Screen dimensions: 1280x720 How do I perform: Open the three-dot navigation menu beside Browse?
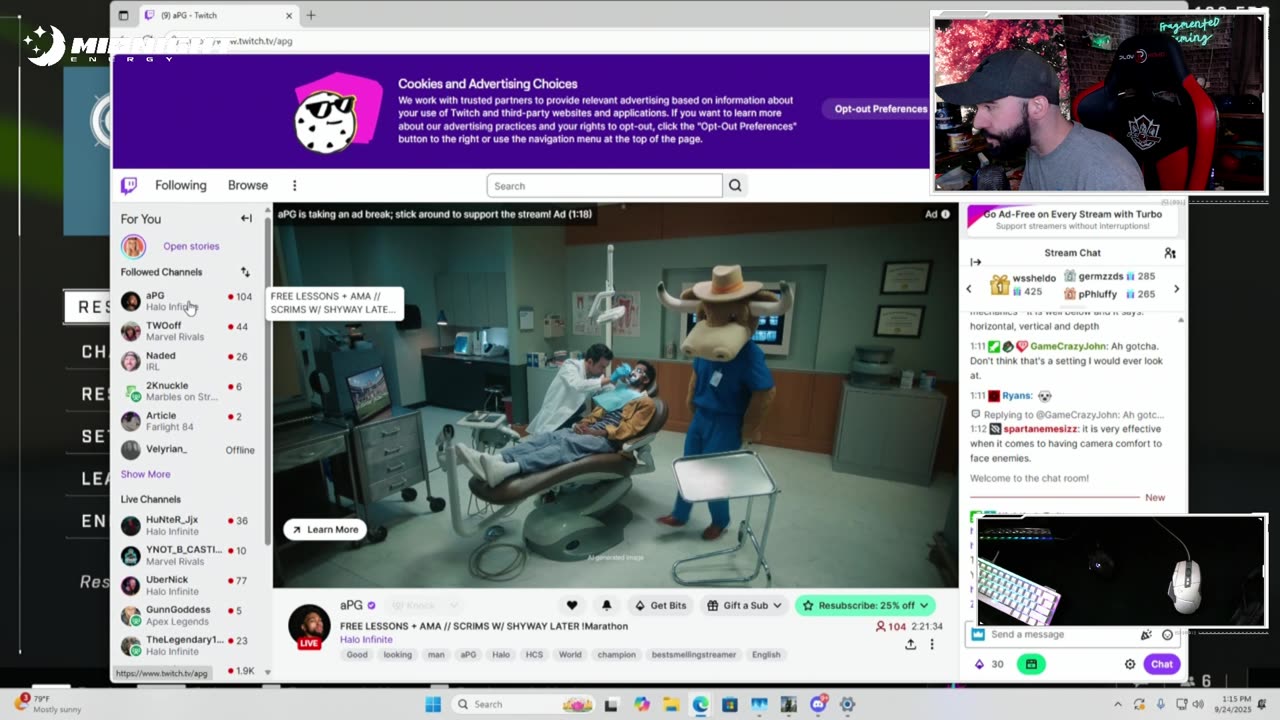[294, 185]
